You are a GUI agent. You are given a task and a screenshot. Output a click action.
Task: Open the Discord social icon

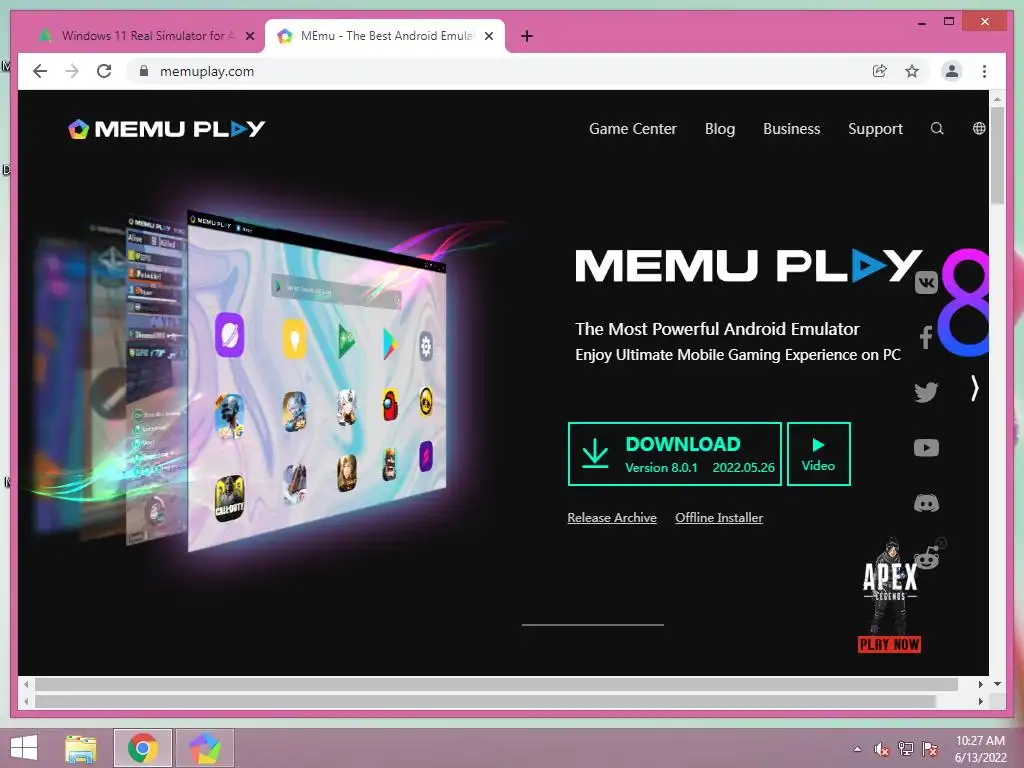tap(926, 503)
